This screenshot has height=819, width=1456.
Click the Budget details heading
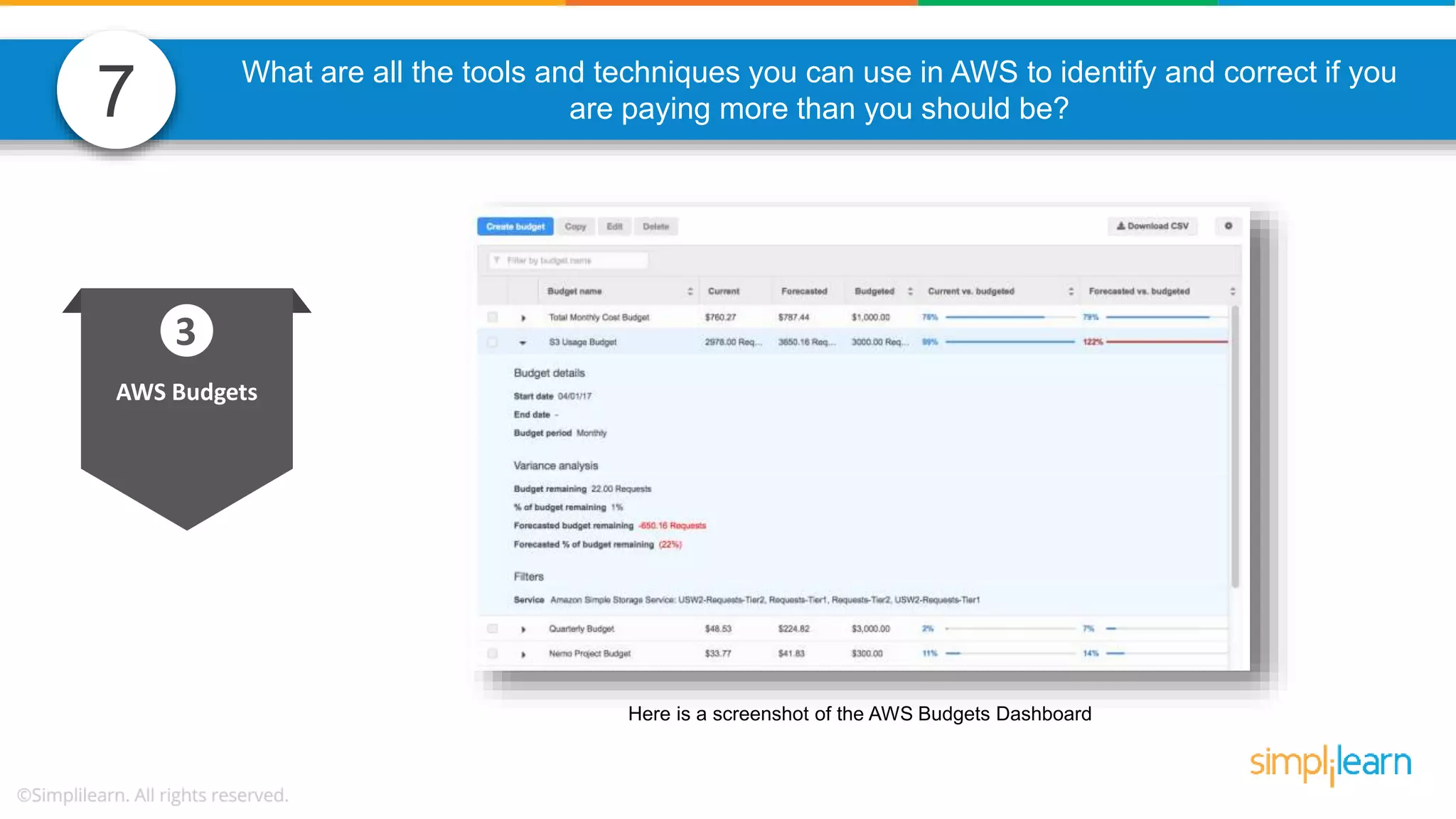coord(549,373)
